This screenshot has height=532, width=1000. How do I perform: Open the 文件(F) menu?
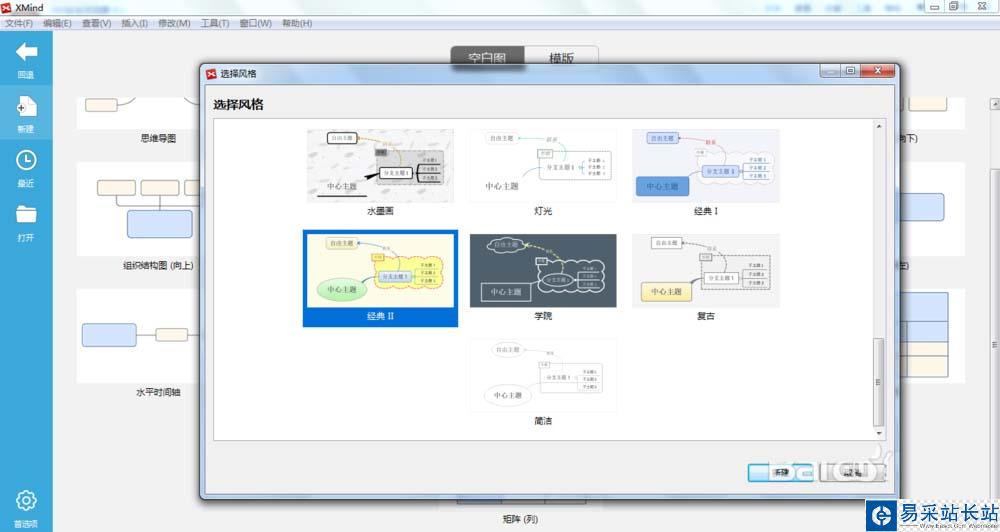19,23
